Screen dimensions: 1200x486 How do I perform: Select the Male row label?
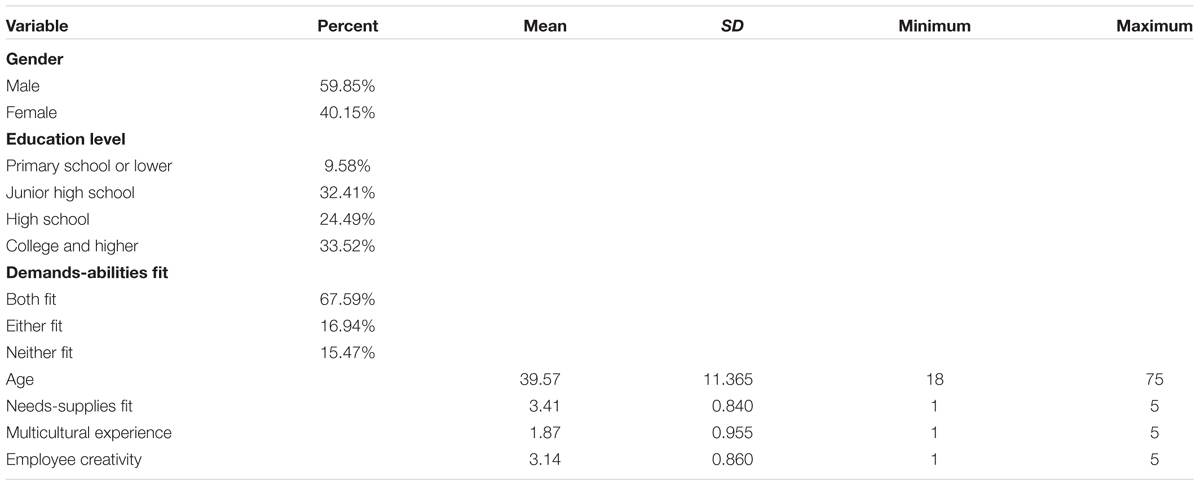click(23, 87)
